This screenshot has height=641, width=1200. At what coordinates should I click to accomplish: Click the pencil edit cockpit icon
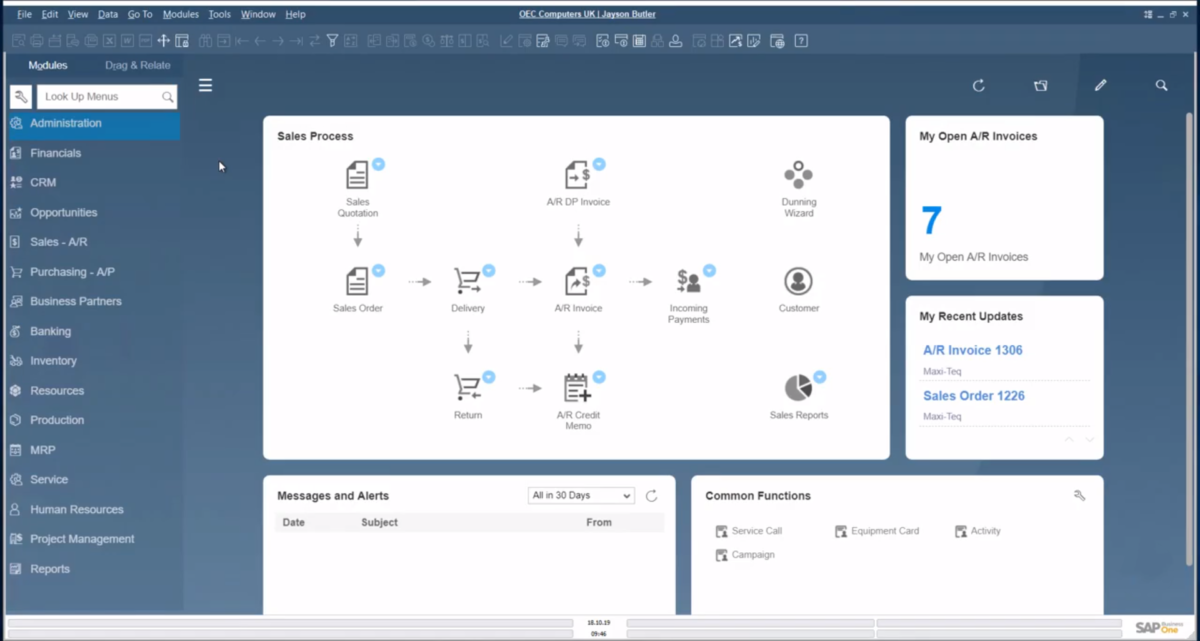click(1100, 86)
